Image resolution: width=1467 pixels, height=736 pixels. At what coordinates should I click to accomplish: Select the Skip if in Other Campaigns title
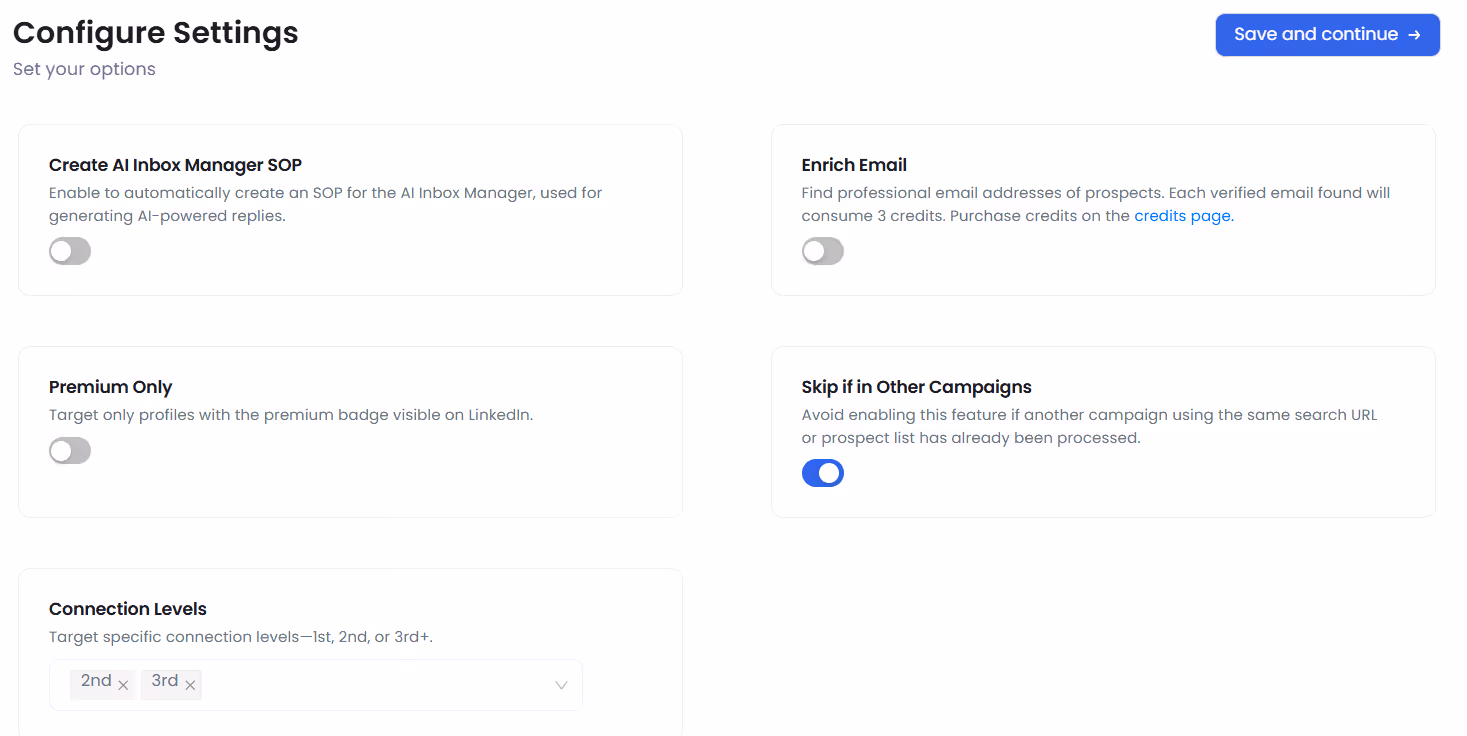pos(916,387)
